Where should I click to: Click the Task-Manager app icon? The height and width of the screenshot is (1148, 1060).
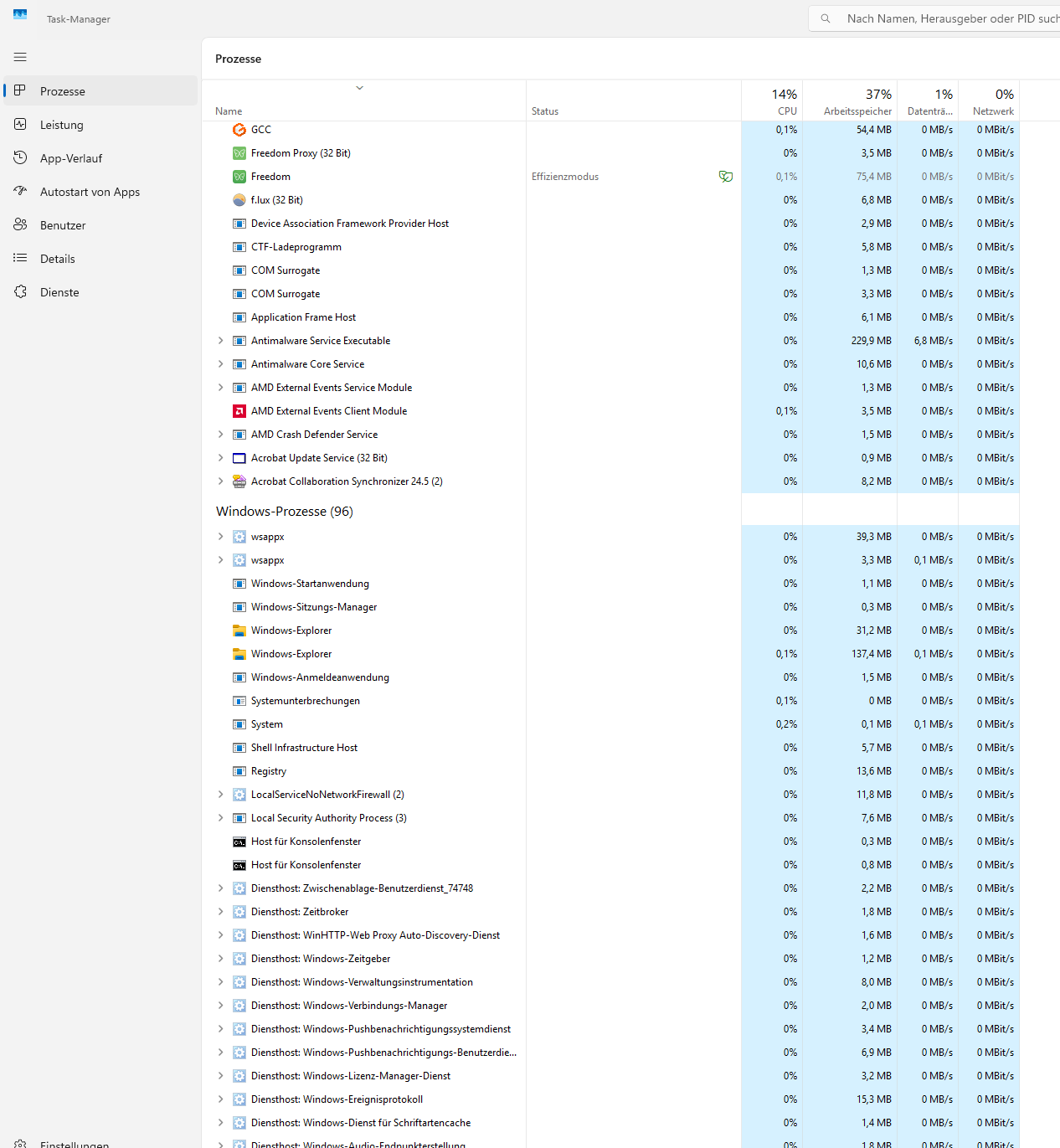pyautogui.click(x=20, y=15)
